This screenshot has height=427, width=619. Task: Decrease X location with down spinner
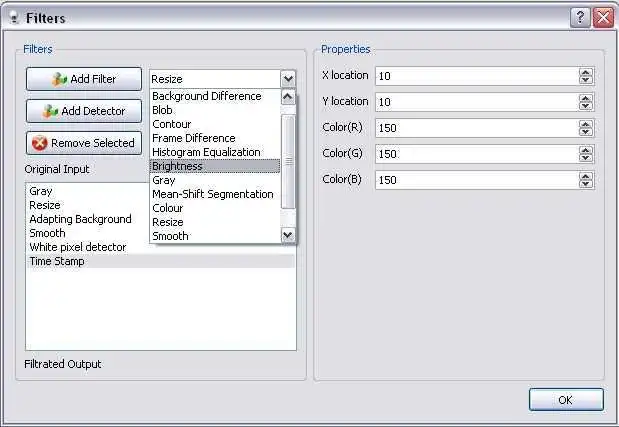pyautogui.click(x=586, y=80)
